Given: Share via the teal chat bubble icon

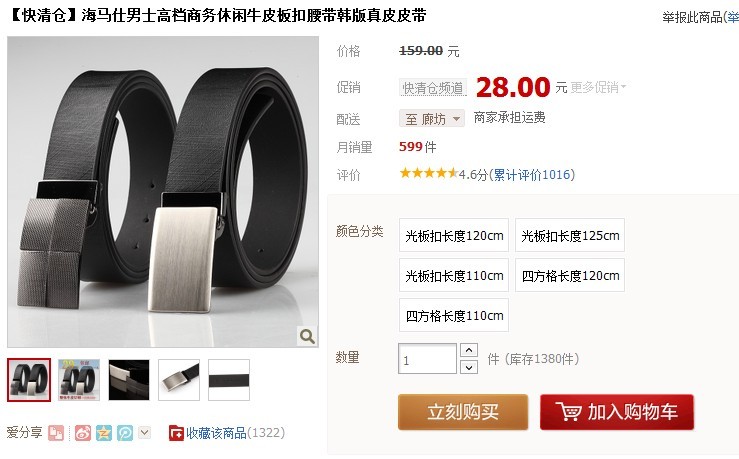Looking at the screenshot, I should (x=125, y=433).
